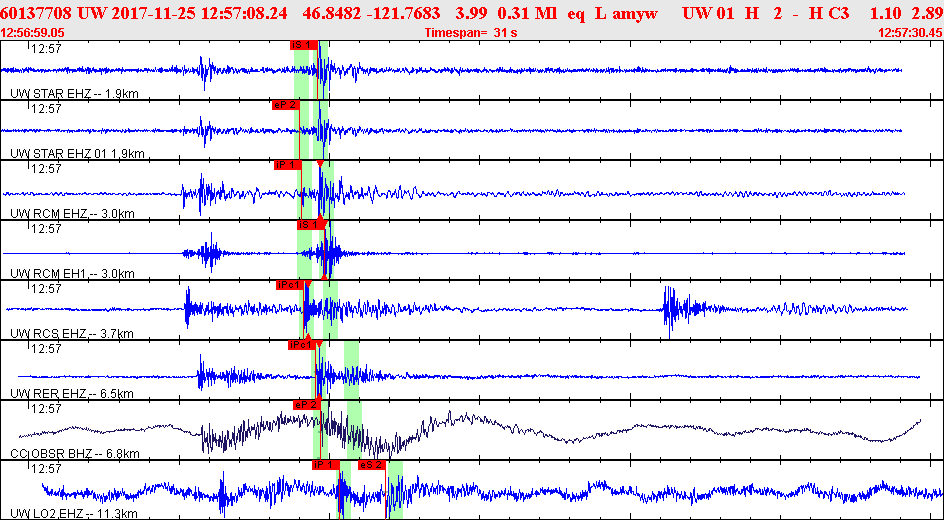Click the eP 2 pick flag on OBSR BHZ

click(x=305, y=405)
